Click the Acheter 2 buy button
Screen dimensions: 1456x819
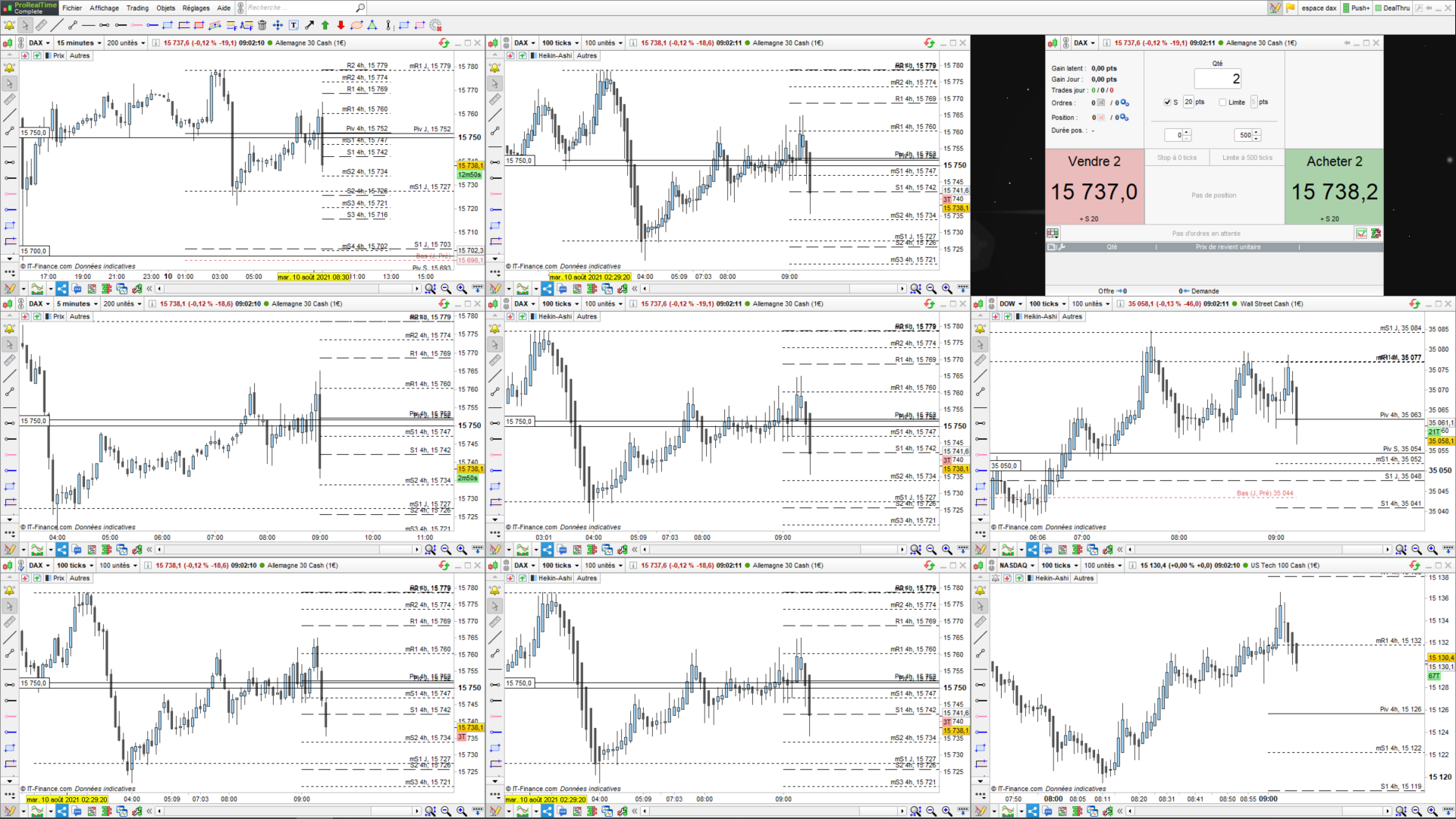point(1334,187)
